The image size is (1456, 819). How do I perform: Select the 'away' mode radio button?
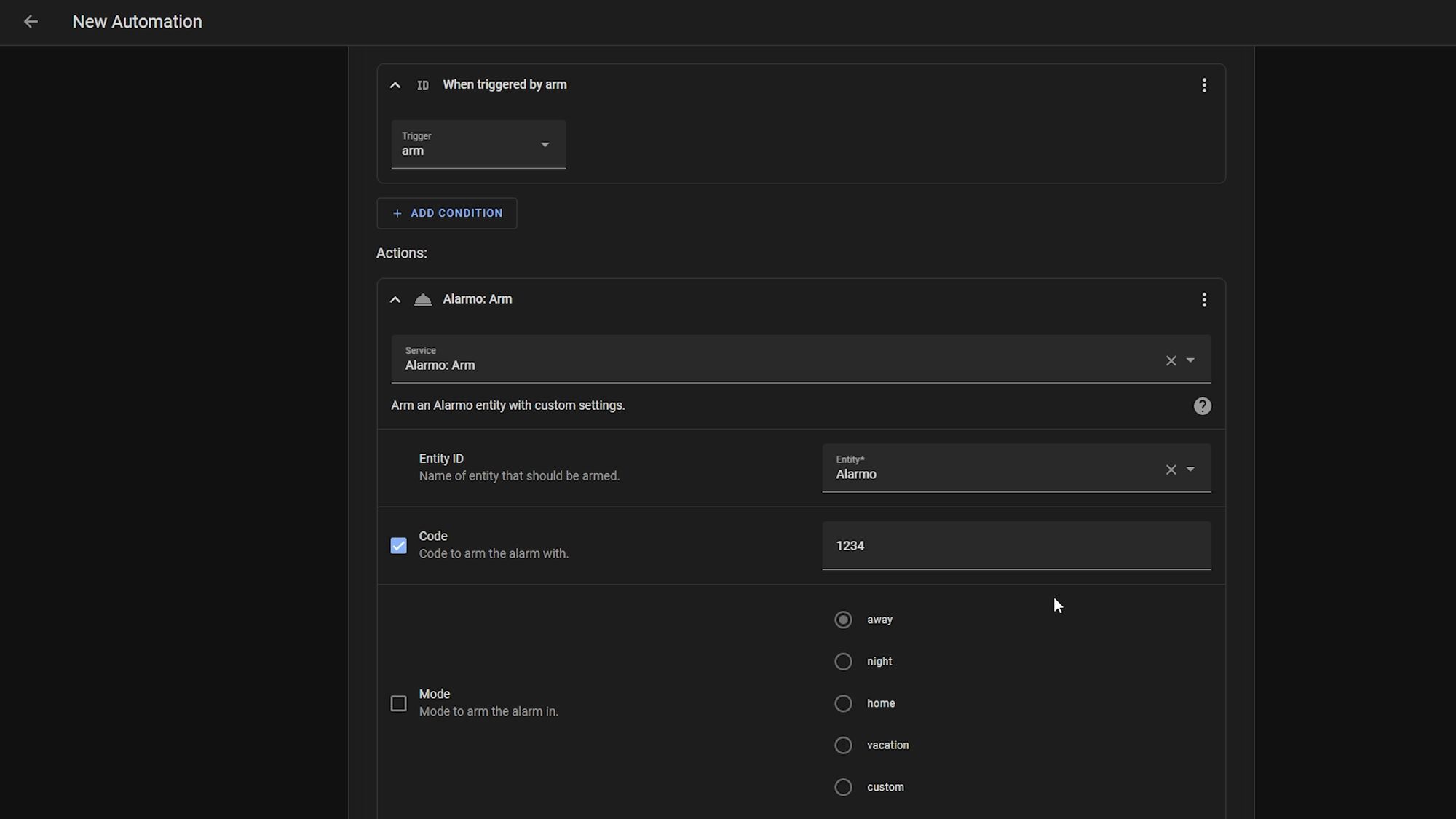click(x=843, y=620)
